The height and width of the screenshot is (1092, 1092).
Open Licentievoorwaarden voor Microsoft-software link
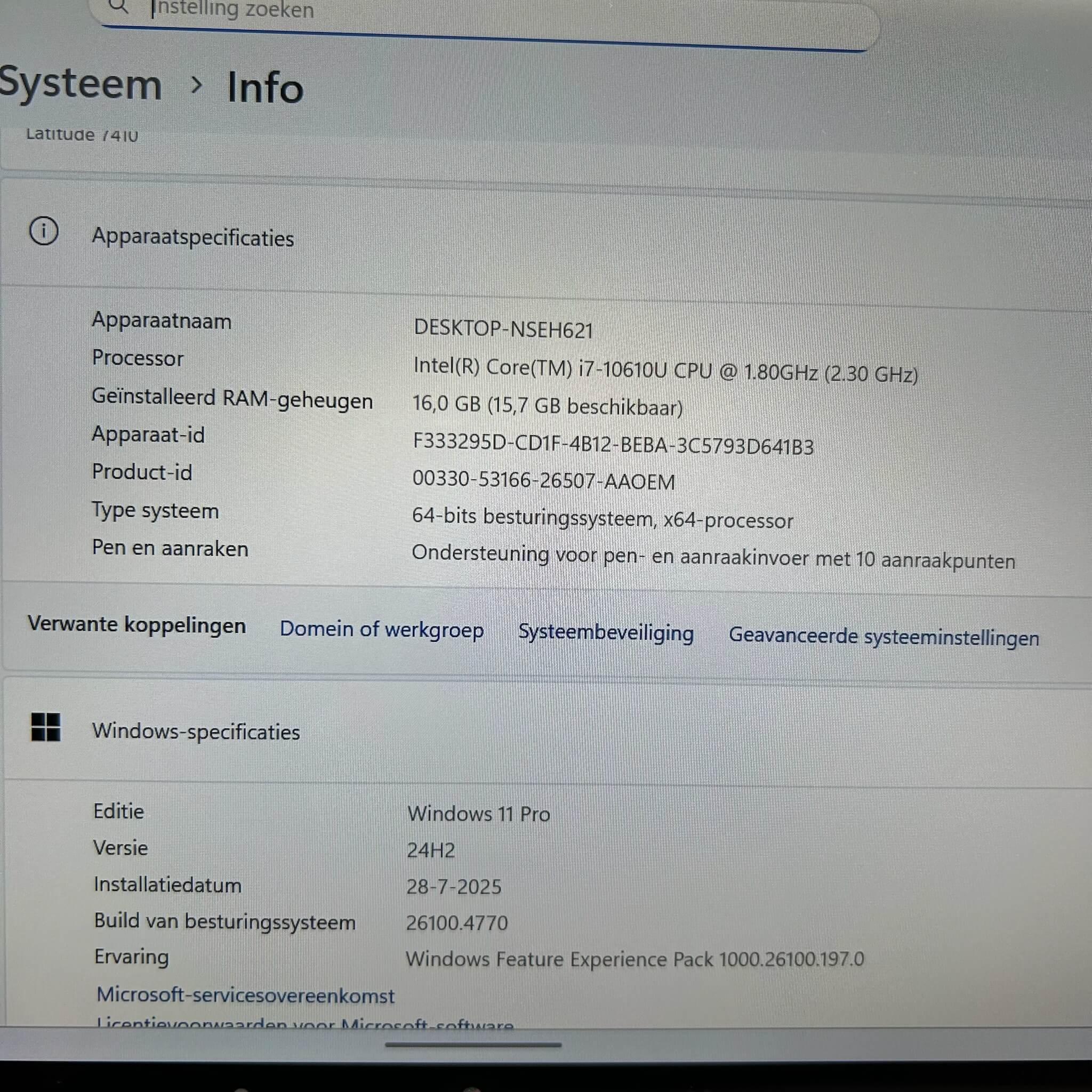(x=305, y=1023)
